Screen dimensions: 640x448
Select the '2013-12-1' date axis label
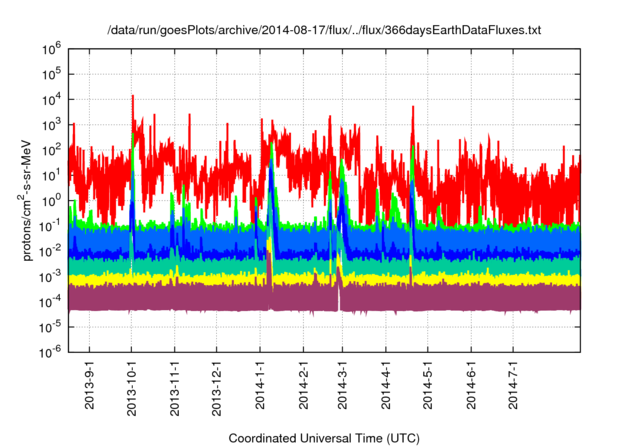point(217,389)
